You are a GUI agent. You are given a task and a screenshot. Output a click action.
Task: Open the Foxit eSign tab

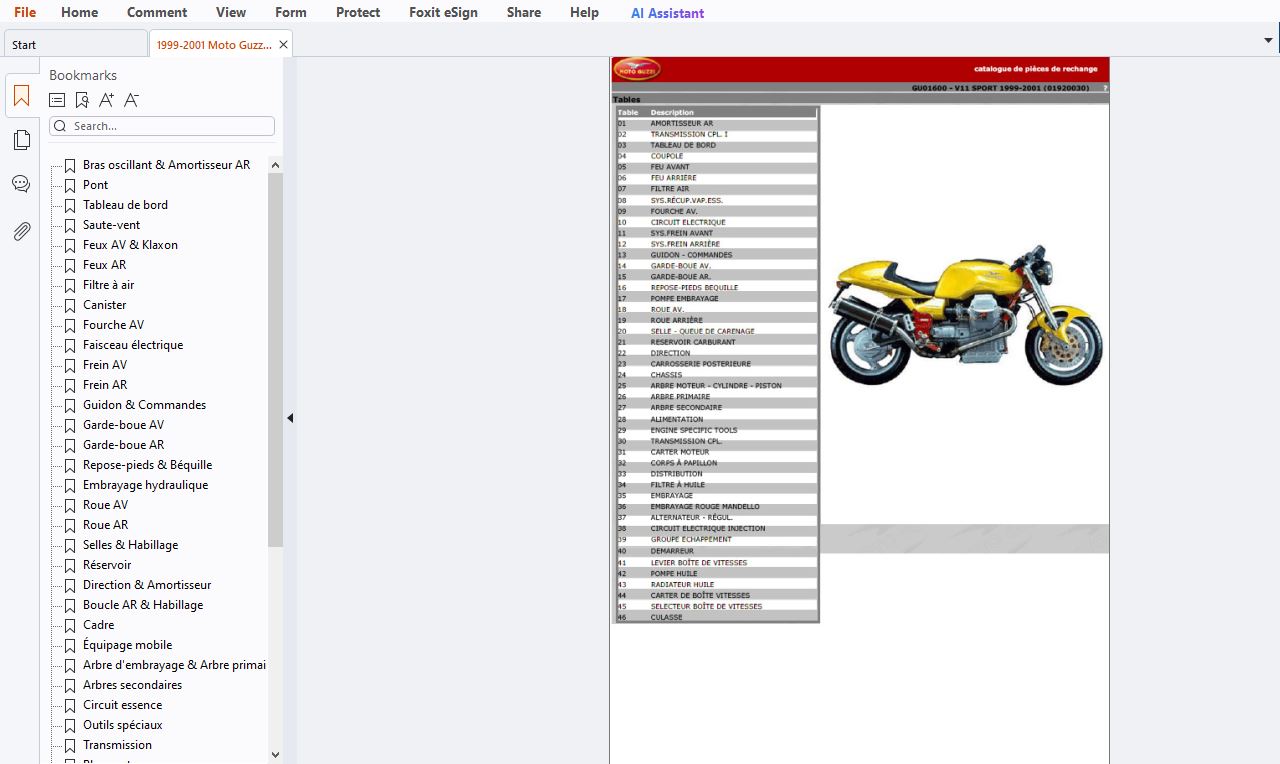tap(443, 12)
